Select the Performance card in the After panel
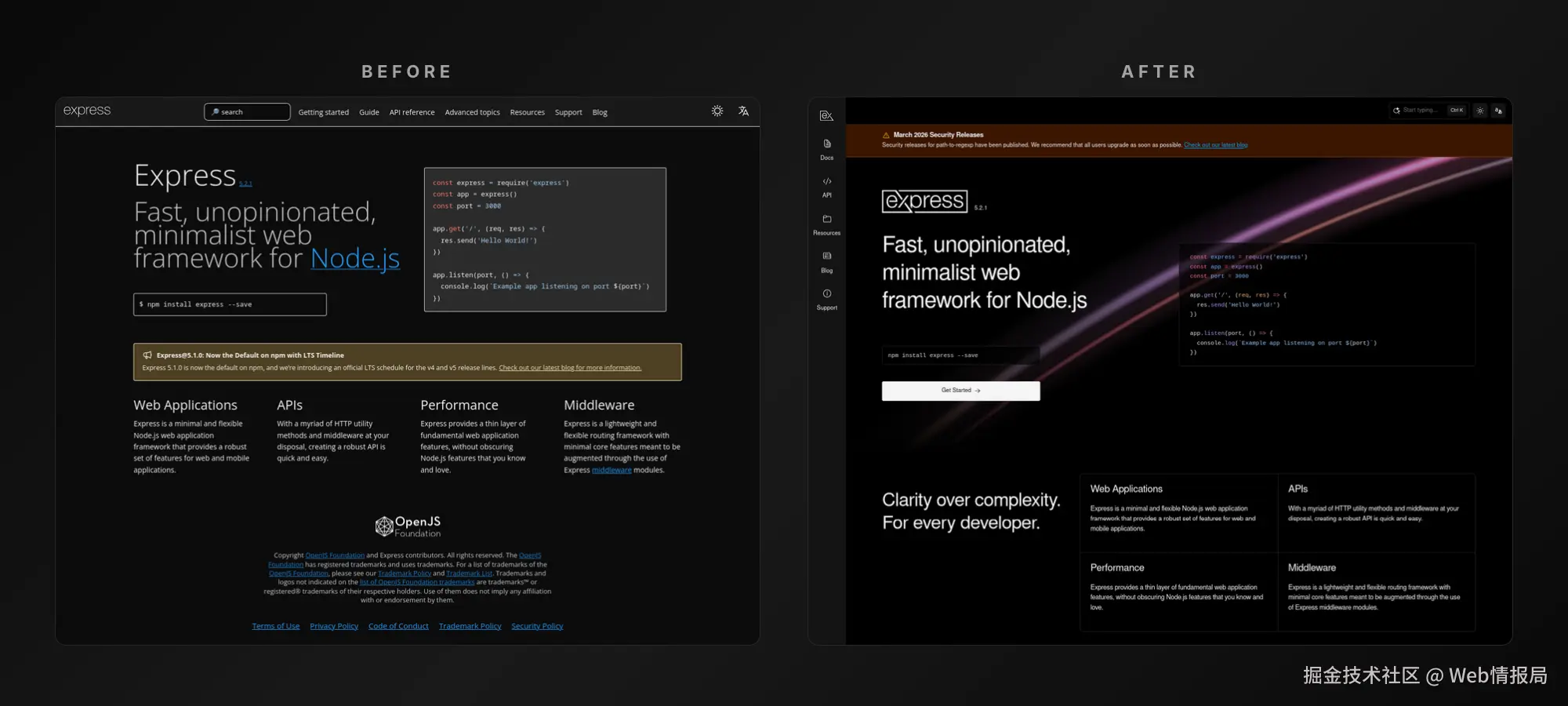 [1178, 592]
